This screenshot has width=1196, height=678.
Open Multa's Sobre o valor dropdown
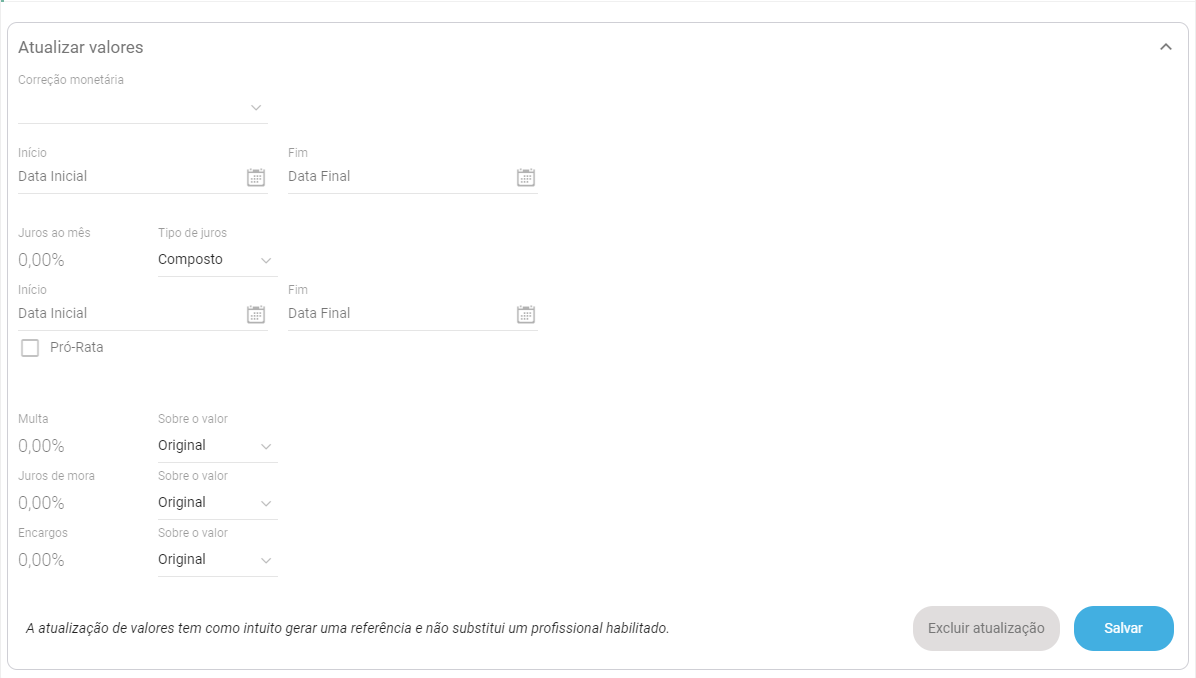point(216,446)
